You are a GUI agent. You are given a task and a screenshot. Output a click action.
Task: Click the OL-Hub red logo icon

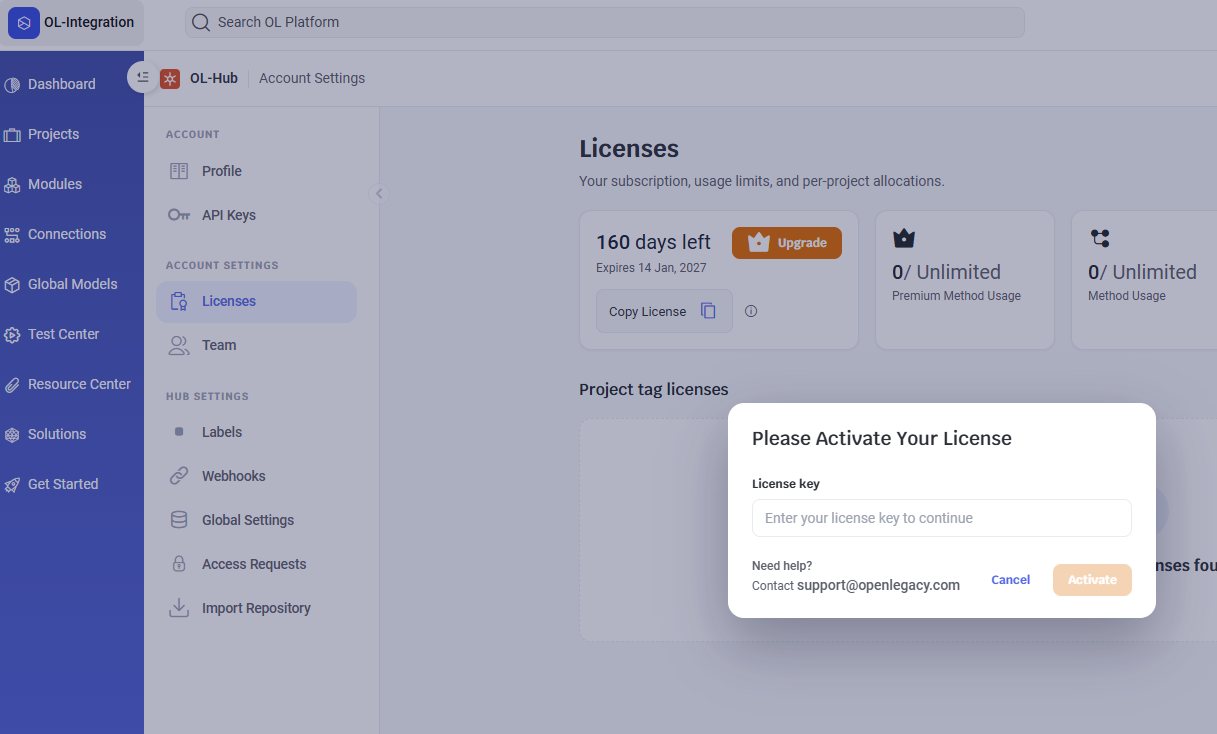(x=170, y=78)
